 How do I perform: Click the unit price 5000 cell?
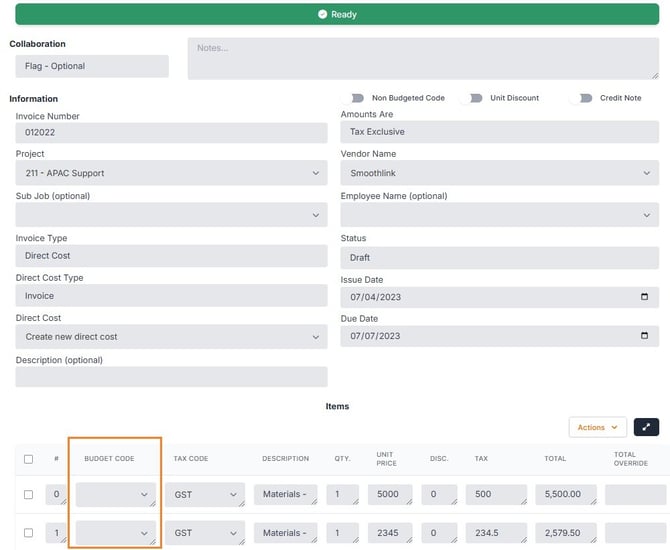[390, 494]
